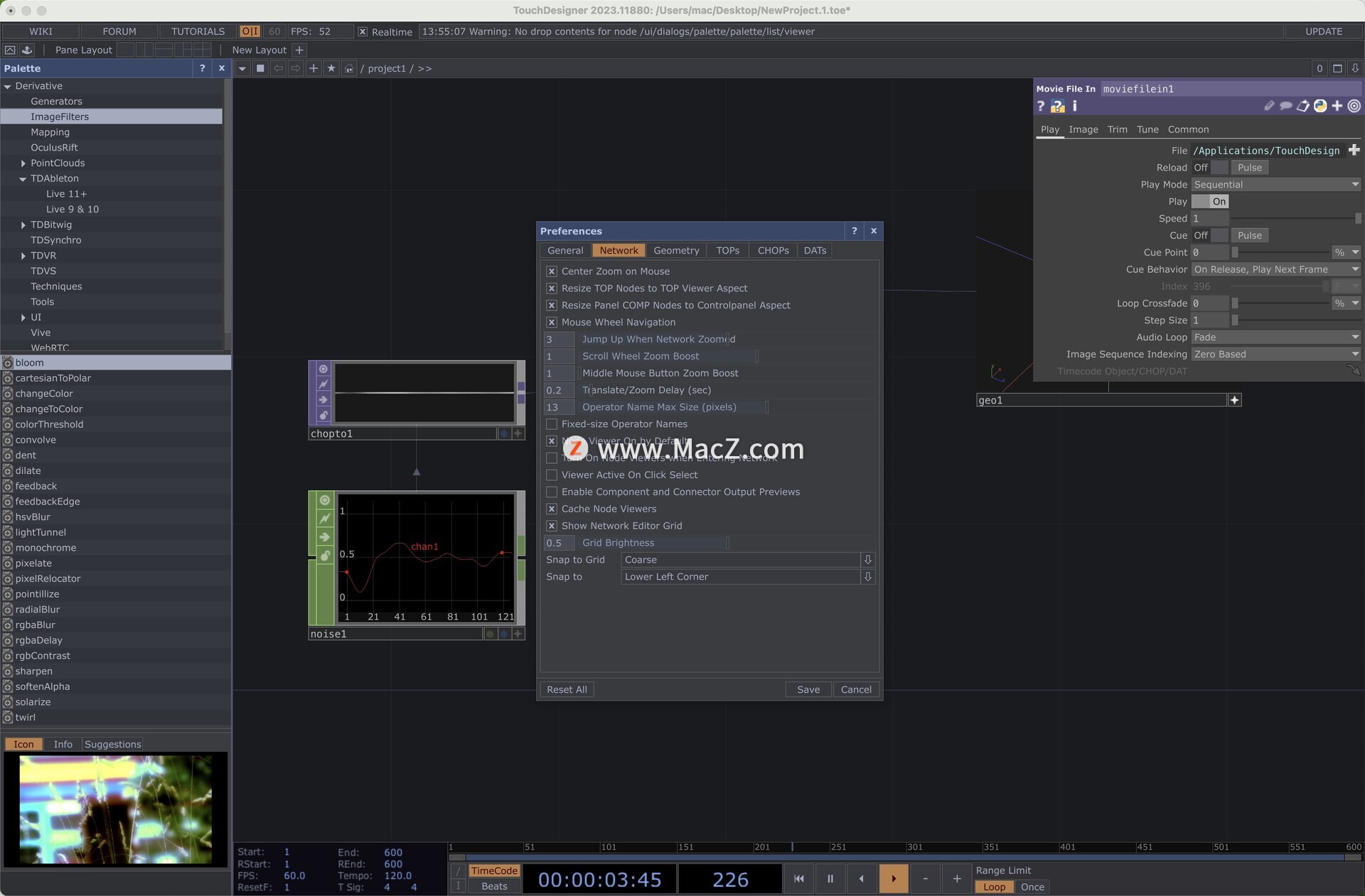Open Image tab in Movie File In parameters
The image size is (1365, 896).
(1083, 129)
